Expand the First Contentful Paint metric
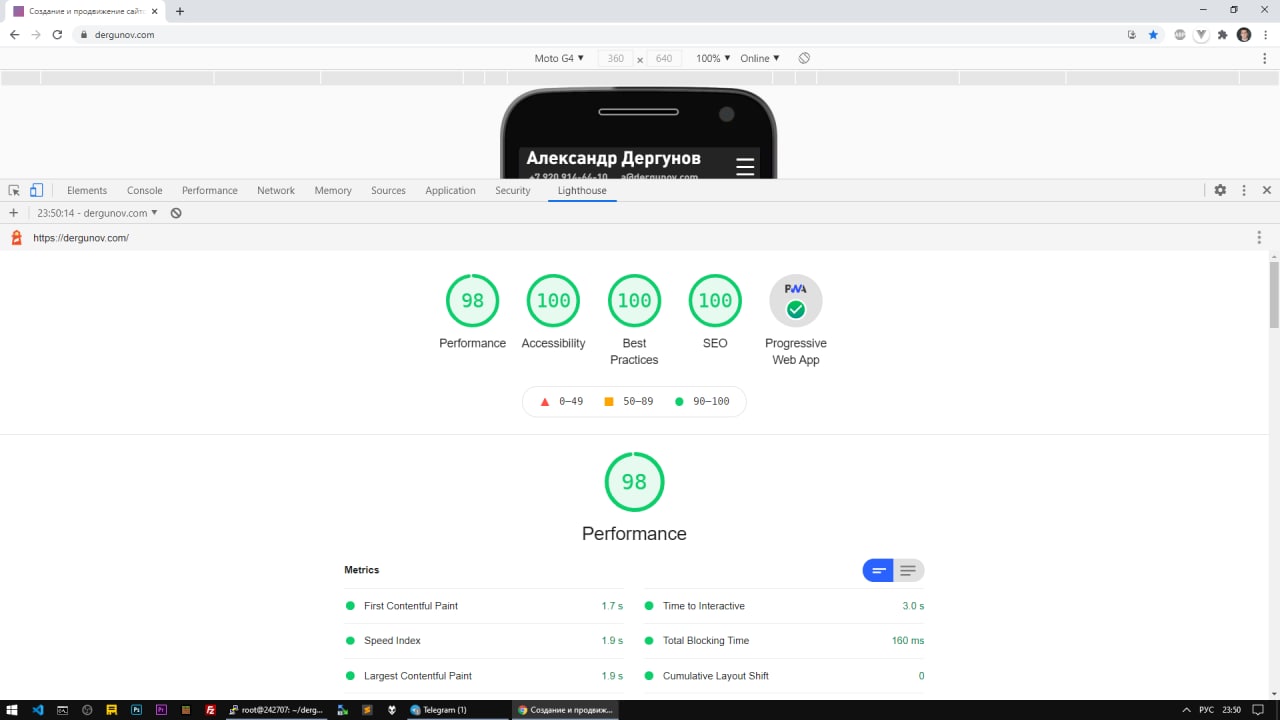 click(484, 606)
